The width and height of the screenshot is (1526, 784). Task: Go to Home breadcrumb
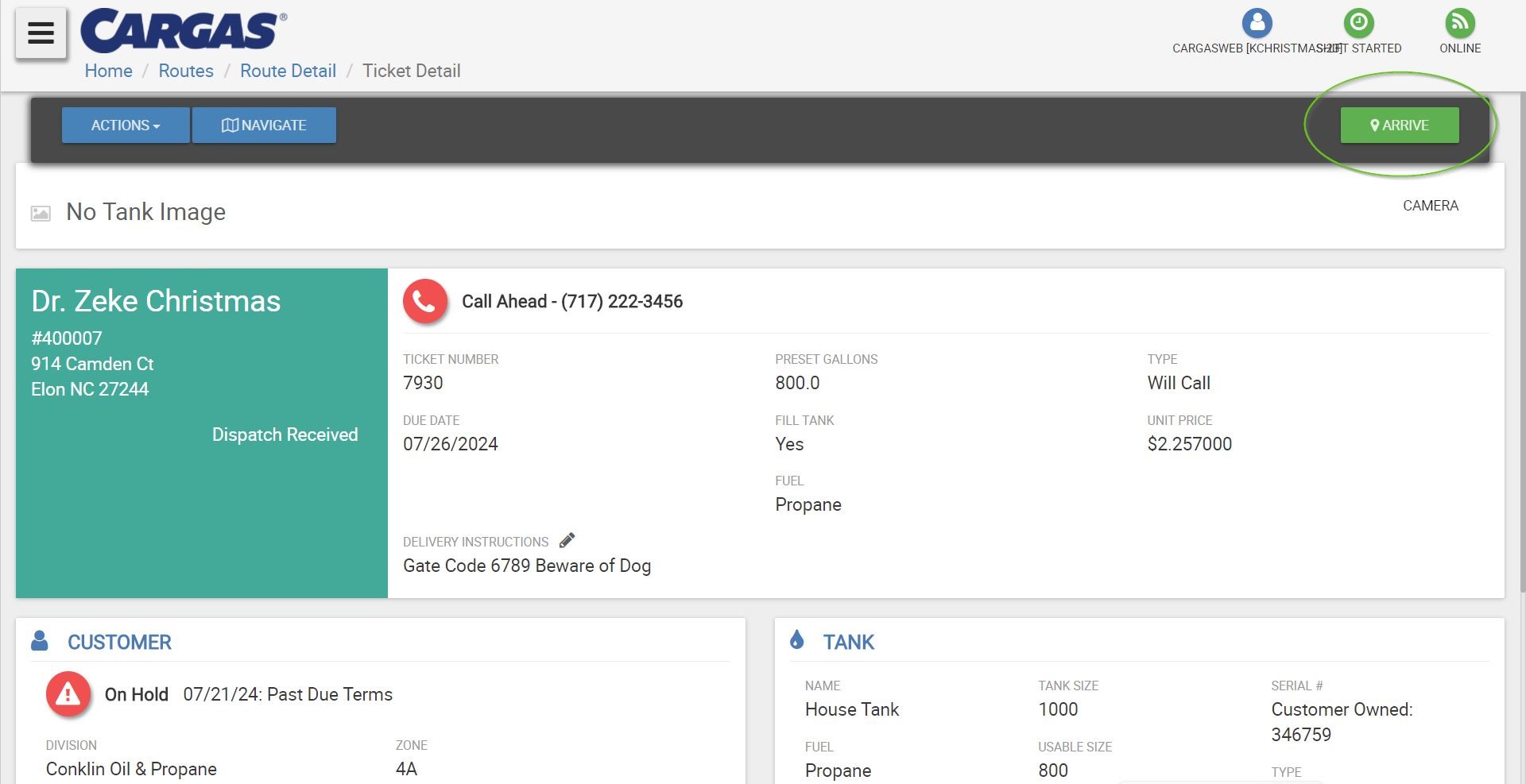pyautogui.click(x=108, y=71)
